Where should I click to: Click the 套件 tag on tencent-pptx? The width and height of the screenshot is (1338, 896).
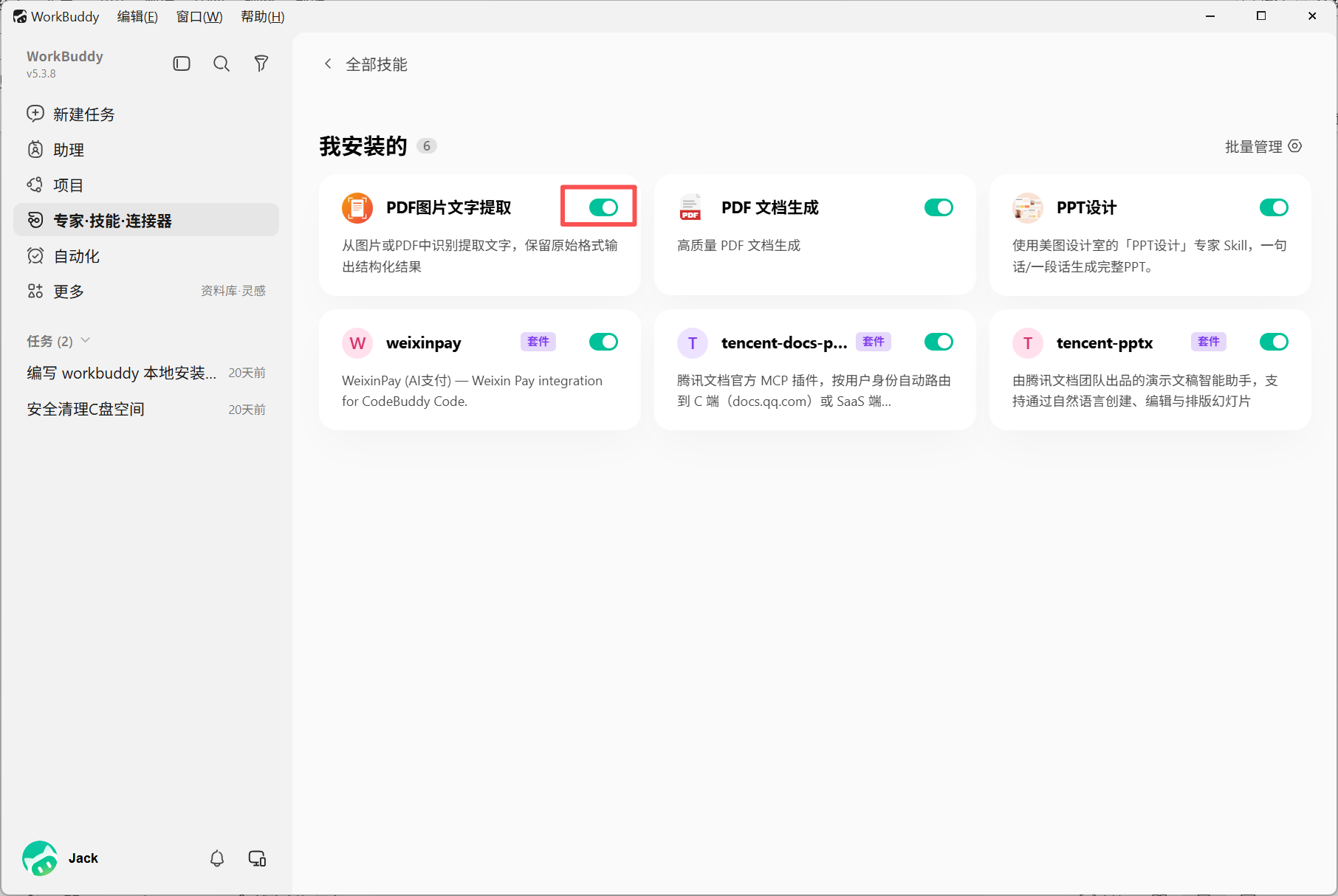point(1209,342)
